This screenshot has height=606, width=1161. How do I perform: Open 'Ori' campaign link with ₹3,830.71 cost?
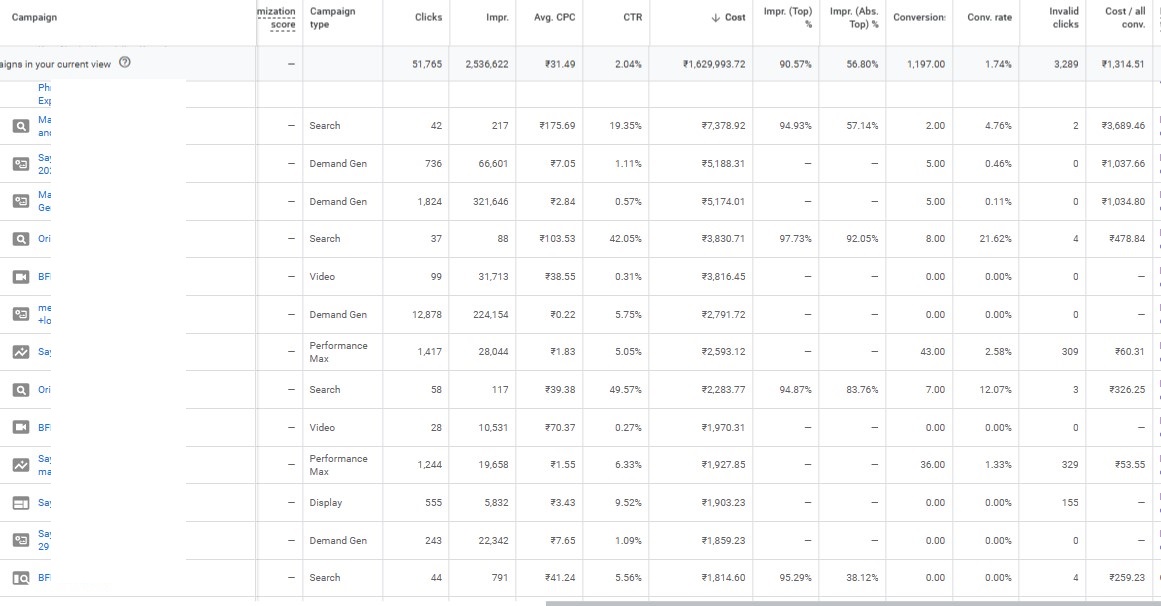[44, 239]
